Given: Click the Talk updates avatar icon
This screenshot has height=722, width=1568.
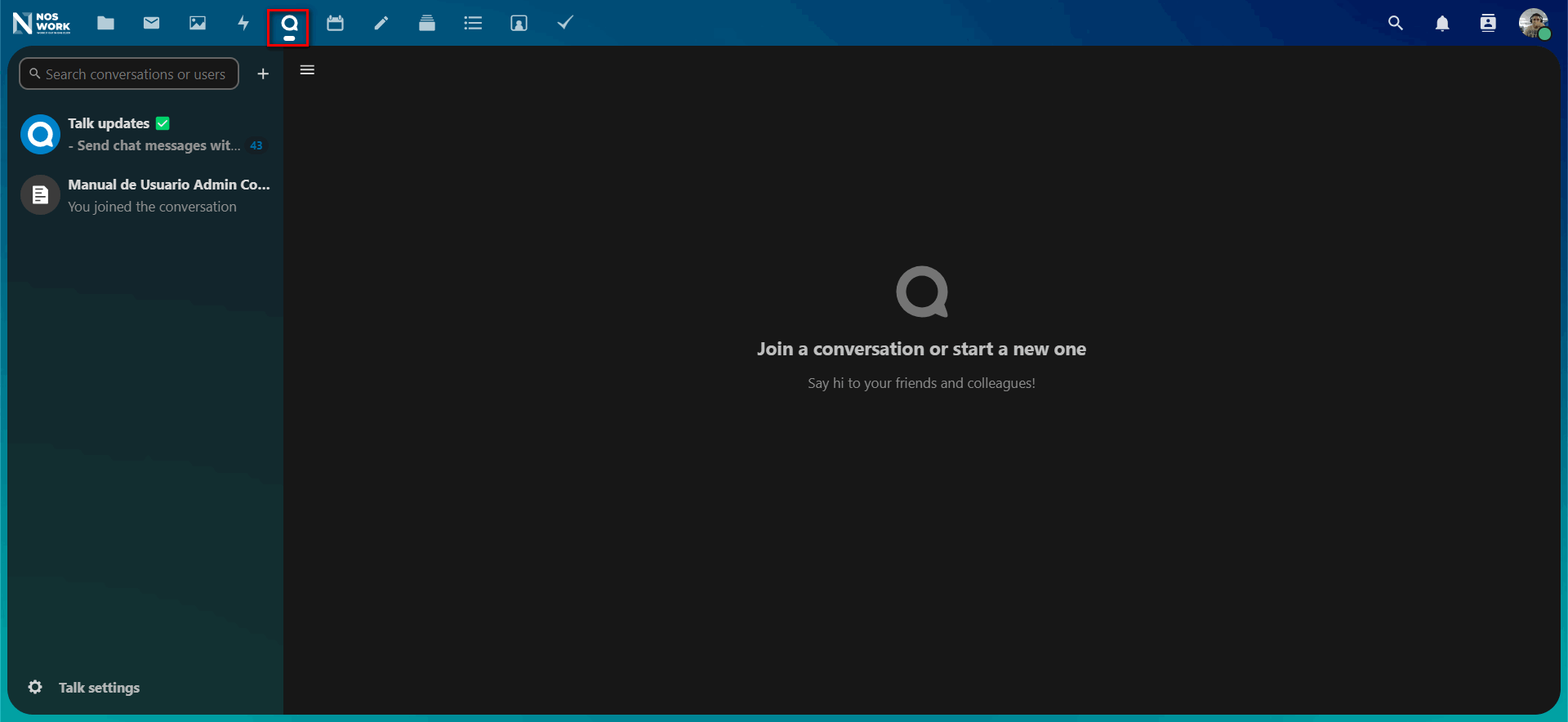Looking at the screenshot, I should pos(40,134).
